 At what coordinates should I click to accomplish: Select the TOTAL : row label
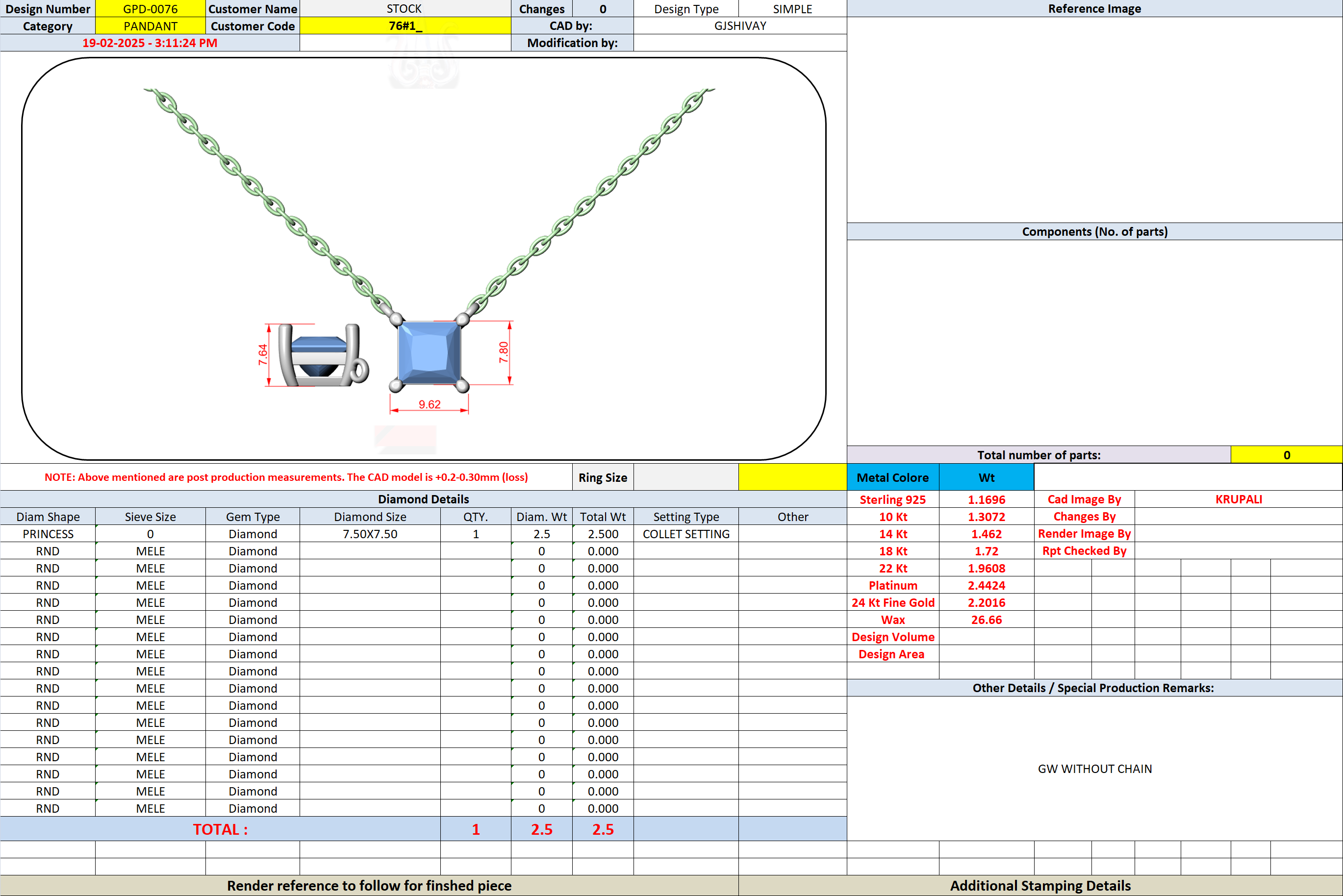coord(220,829)
